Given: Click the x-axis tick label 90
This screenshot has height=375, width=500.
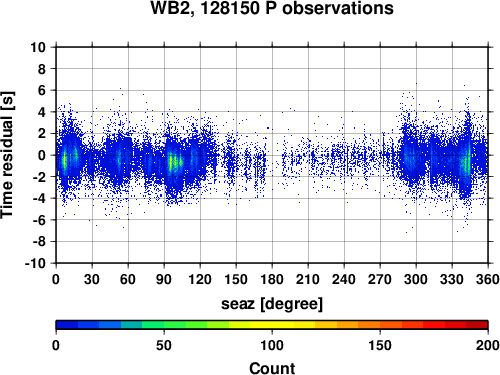Looking at the screenshot, I should pos(164,279).
